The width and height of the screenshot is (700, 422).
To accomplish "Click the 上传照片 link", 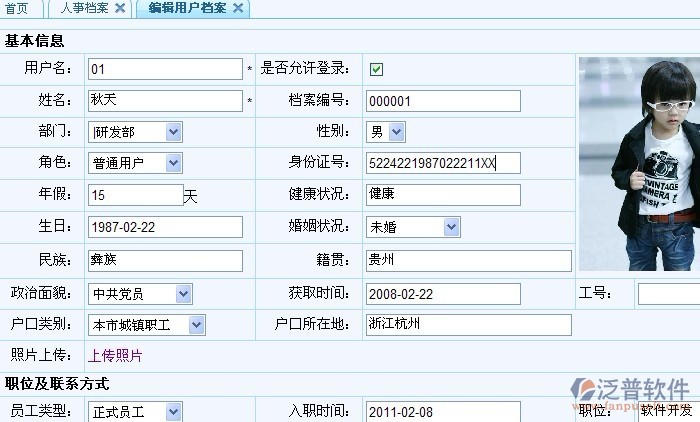I will [116, 355].
